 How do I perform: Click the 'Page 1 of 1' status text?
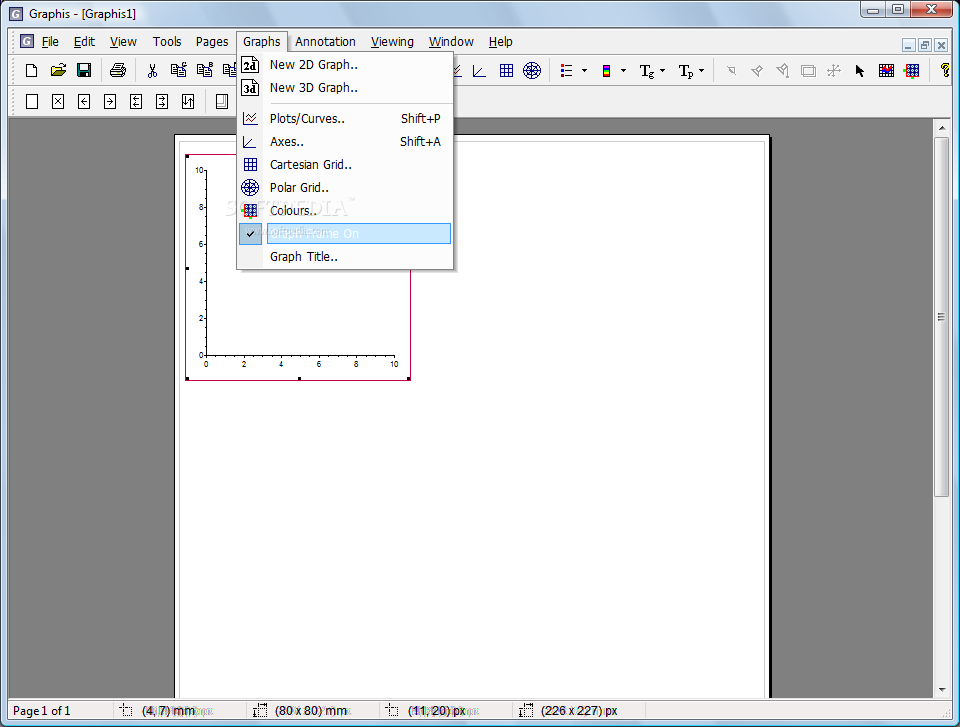[x=42, y=710]
